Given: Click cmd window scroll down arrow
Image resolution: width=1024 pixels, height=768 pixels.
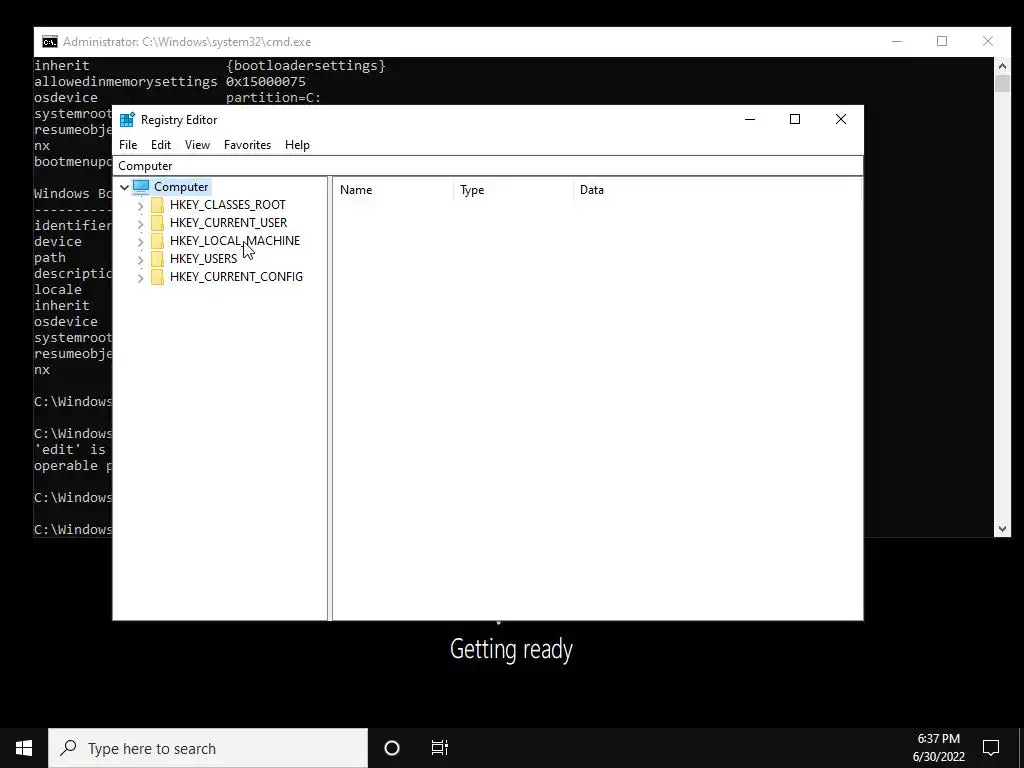Looking at the screenshot, I should click(1002, 529).
